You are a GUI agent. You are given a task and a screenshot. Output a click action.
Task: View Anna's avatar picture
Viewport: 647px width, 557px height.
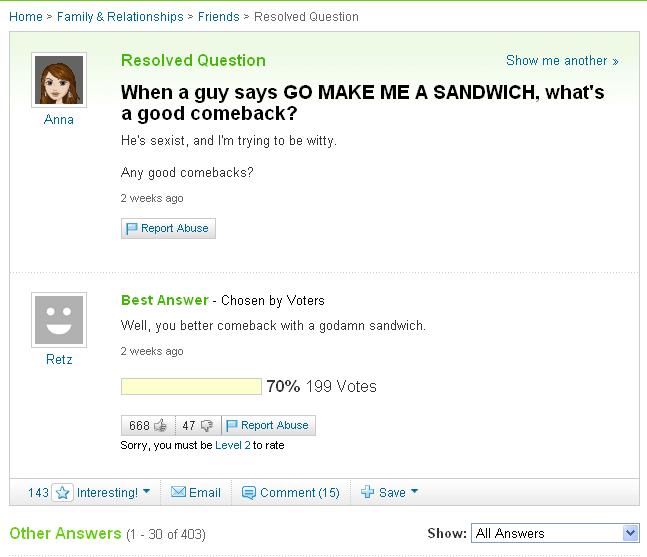click(x=59, y=79)
